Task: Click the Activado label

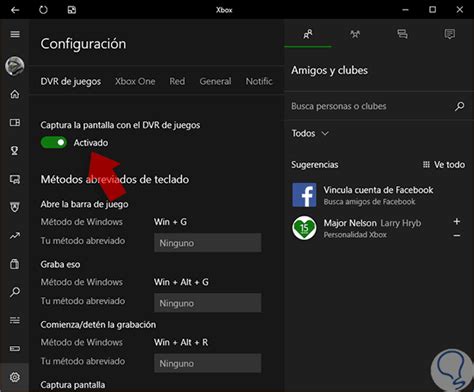Action: 91,143
